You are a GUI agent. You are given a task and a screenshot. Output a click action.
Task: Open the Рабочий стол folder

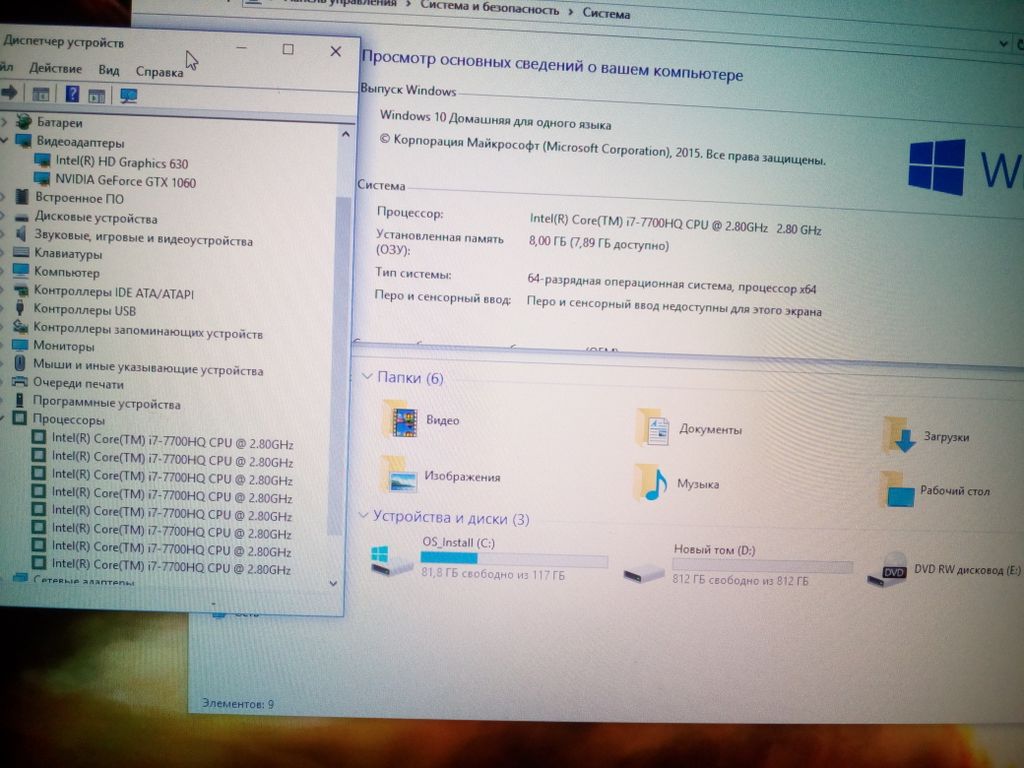click(898, 491)
